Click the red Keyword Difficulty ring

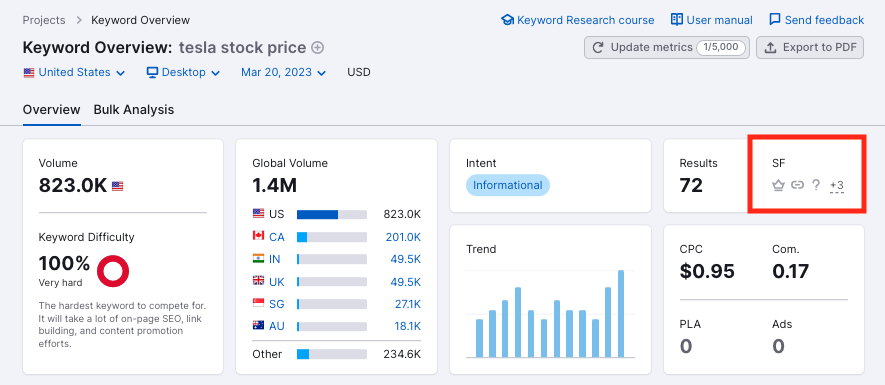[x=113, y=271]
